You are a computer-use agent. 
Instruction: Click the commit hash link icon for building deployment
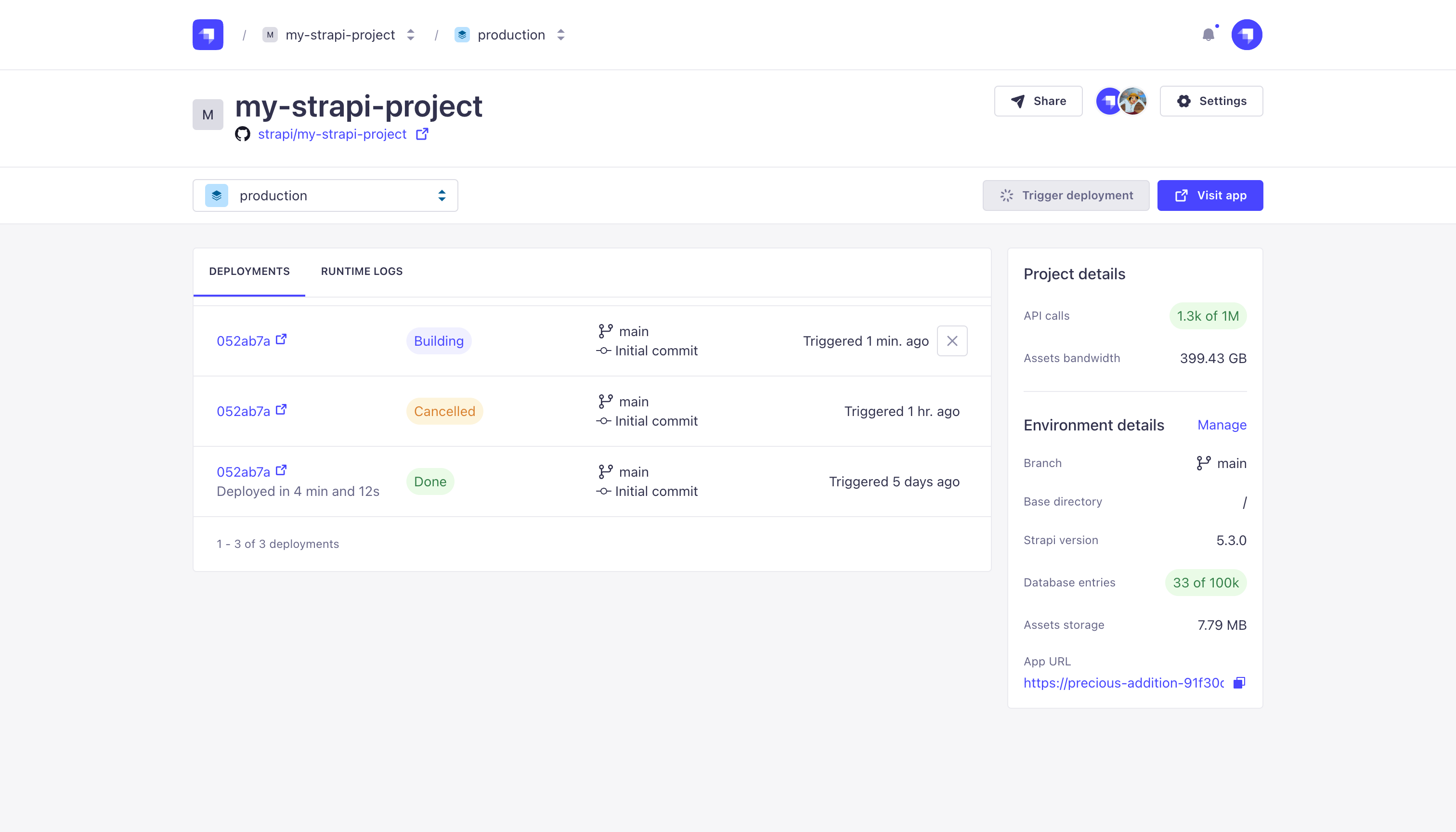(x=283, y=340)
